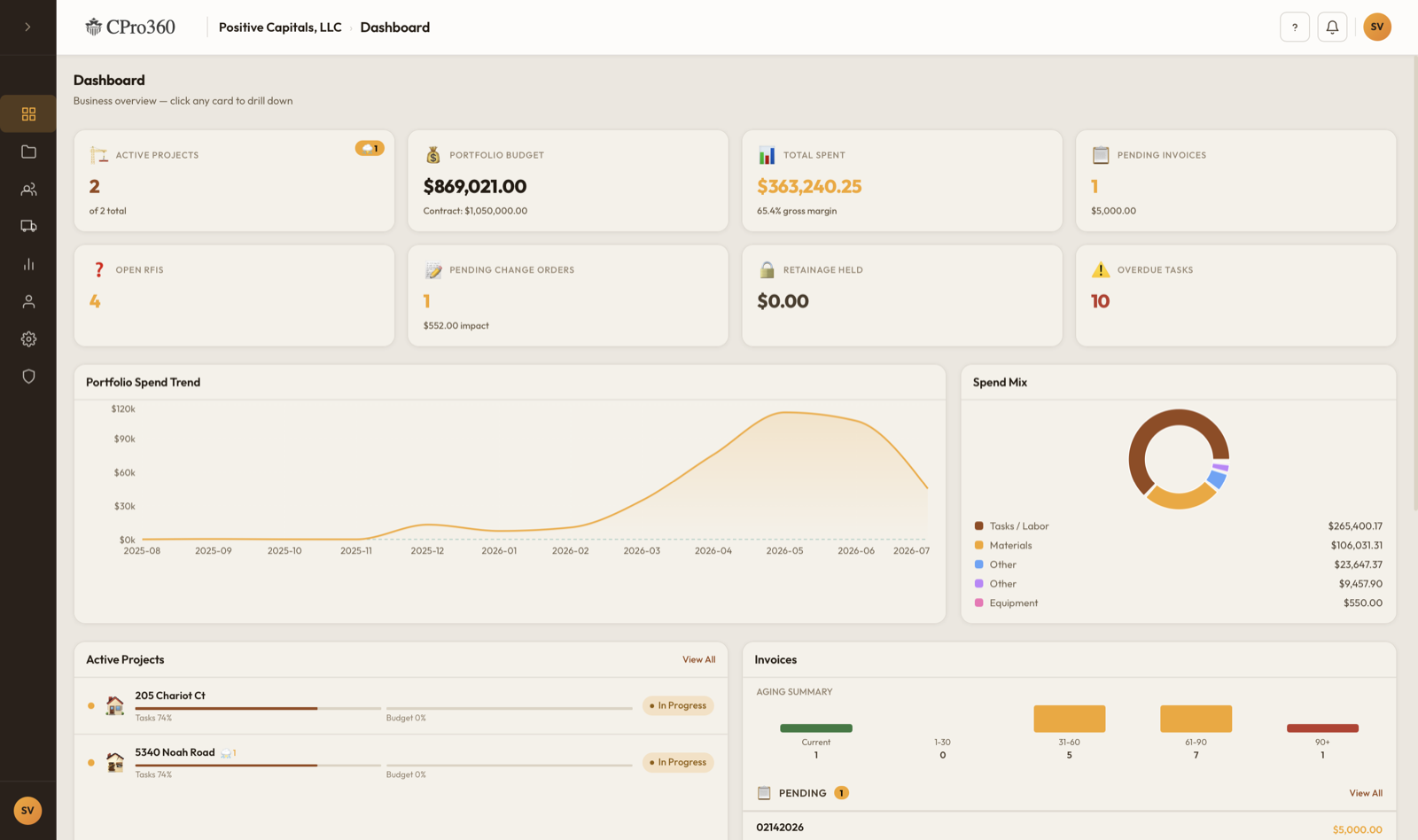Click the Overdue Tasks warning icon
1418x840 pixels.
(1101, 269)
